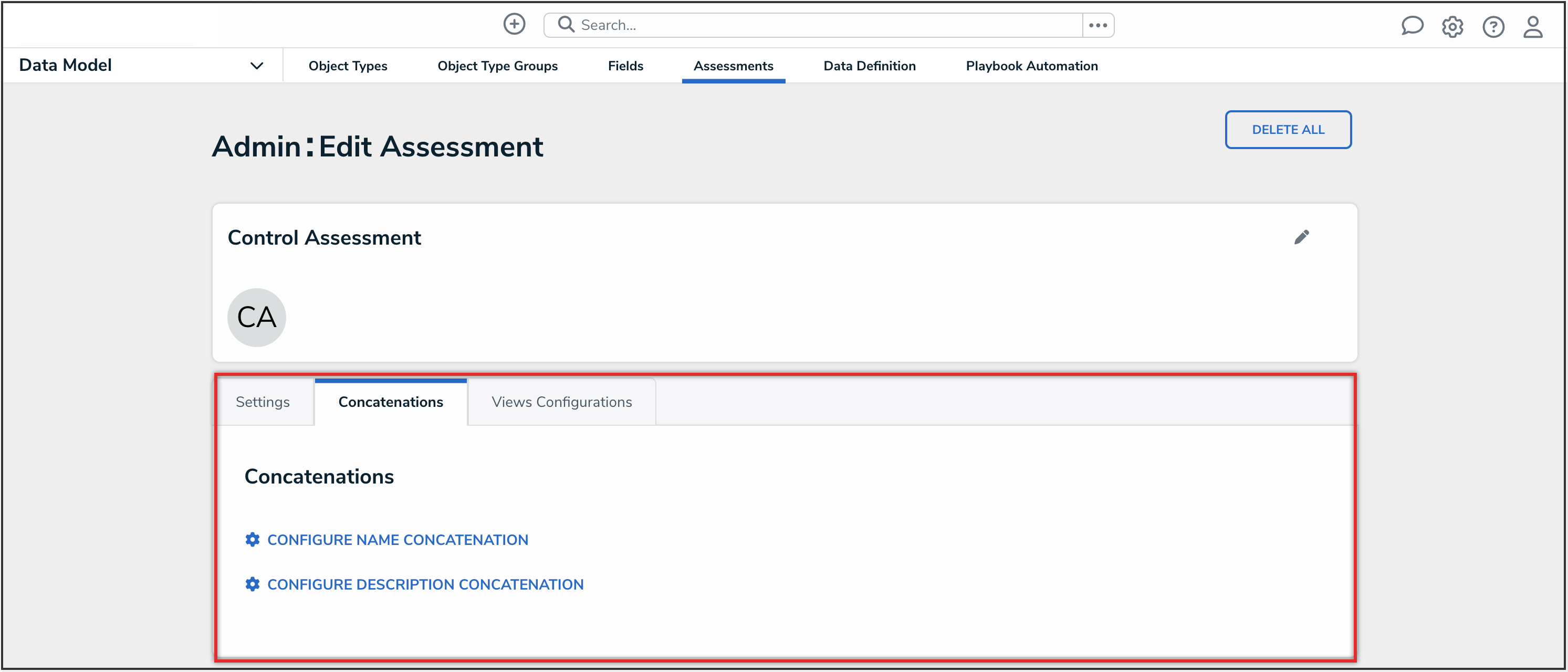Click the magnifying glass search icon
Screen dimensions: 1568x672
point(566,24)
